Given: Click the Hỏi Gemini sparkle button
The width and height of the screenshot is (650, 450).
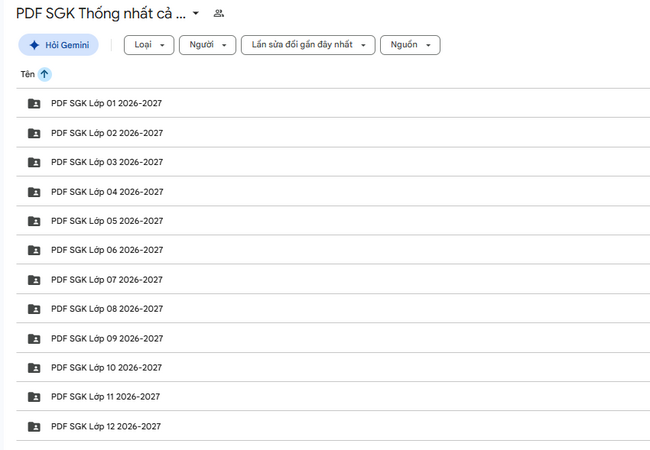Looking at the screenshot, I should coord(58,45).
